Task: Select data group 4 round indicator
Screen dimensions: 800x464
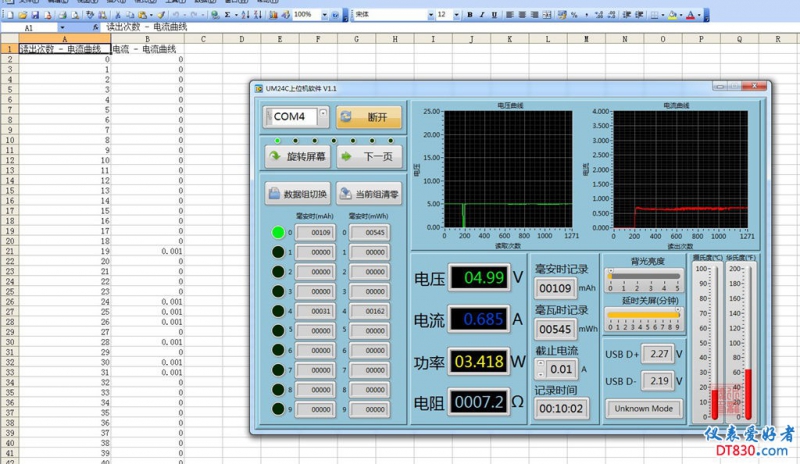Action: pyautogui.click(x=278, y=311)
